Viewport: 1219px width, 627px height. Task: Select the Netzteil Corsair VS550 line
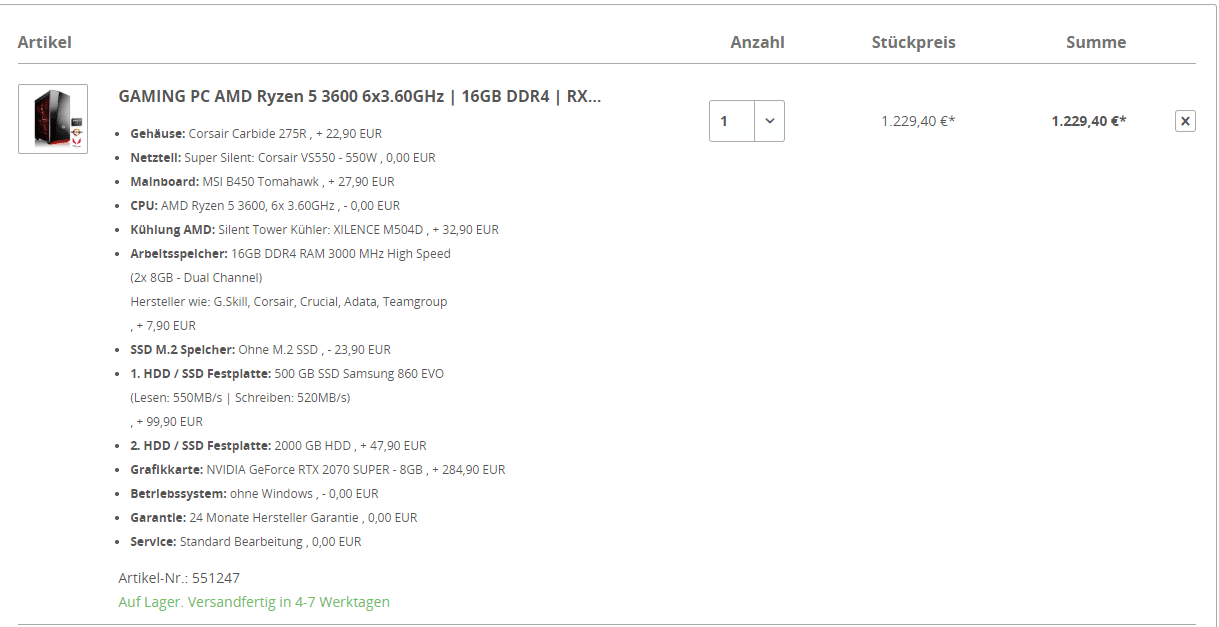[283, 158]
